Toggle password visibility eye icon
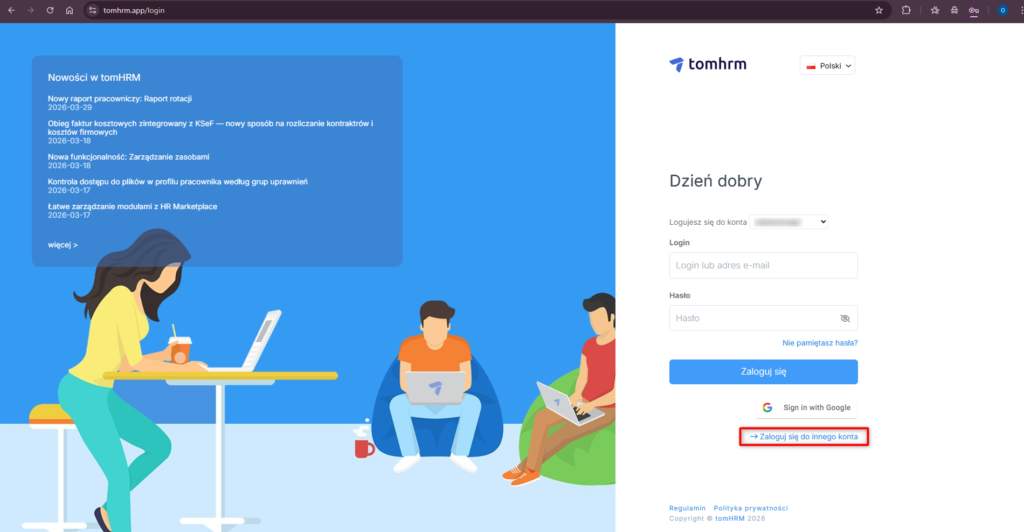 tap(844, 318)
